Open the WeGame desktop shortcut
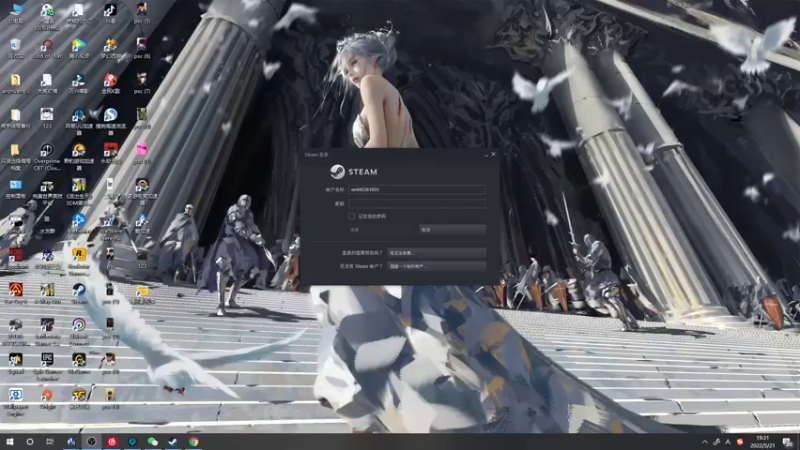Viewport: 800px width, 450px height. click(79, 363)
